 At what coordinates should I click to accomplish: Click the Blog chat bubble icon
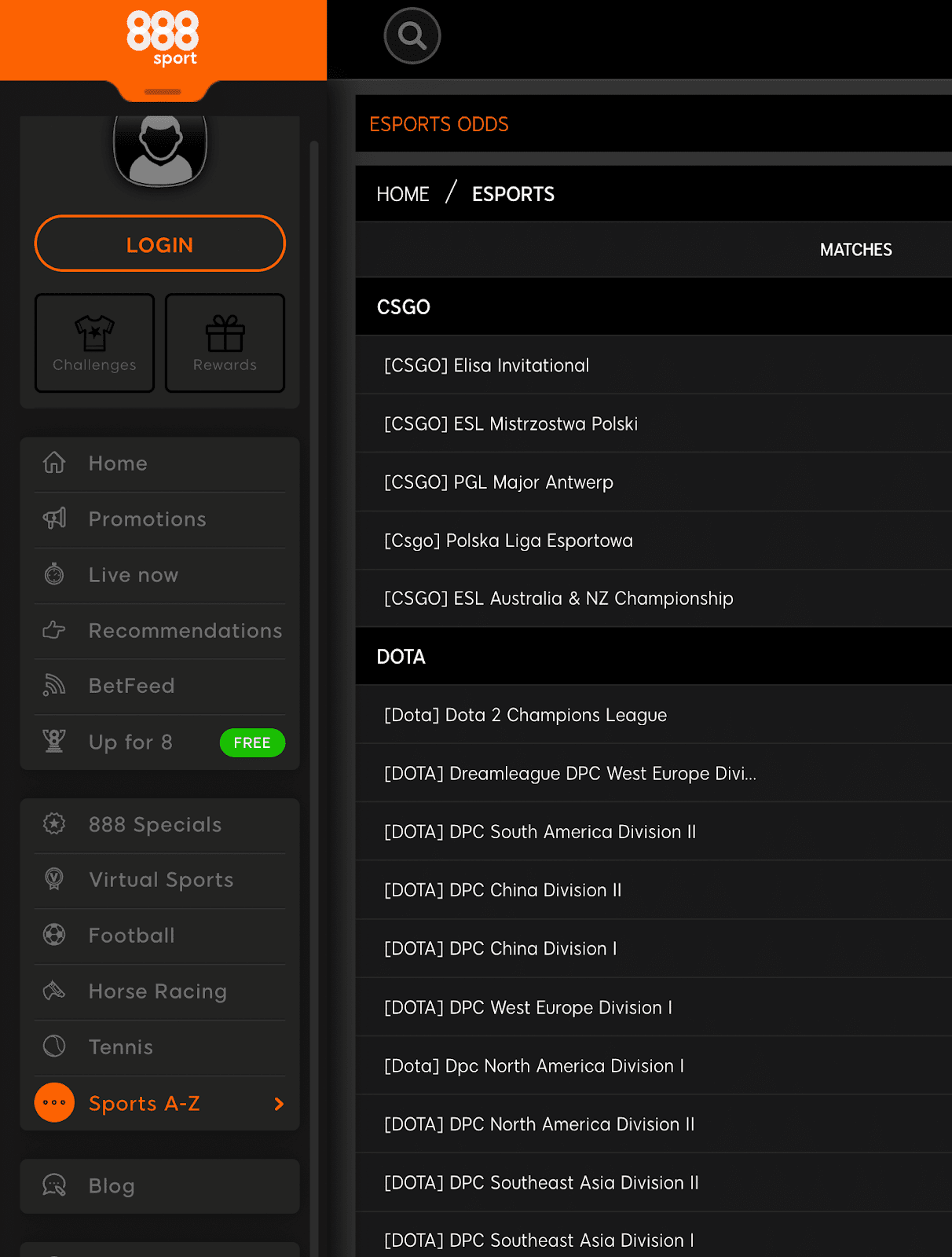[54, 1185]
